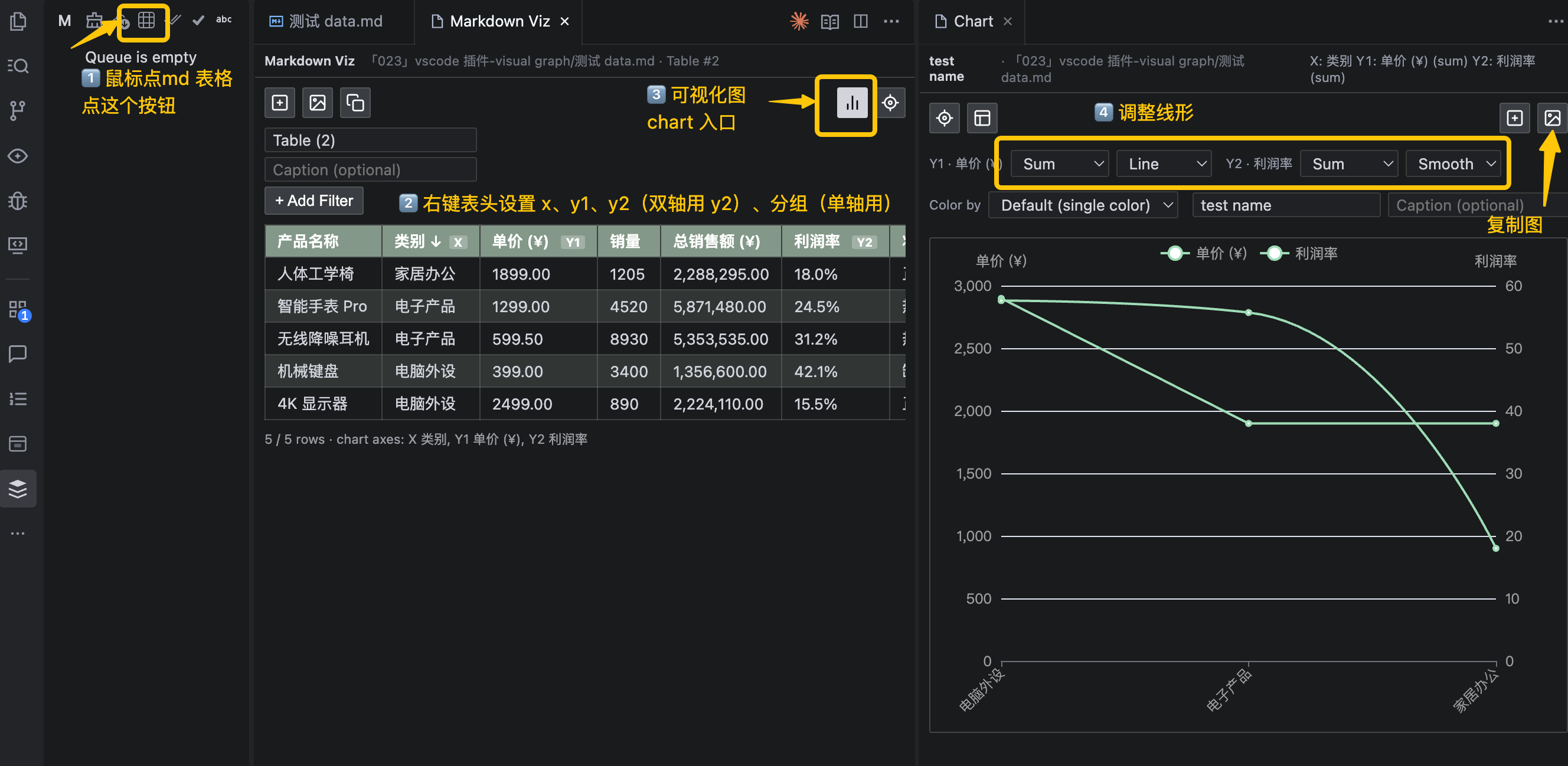Select the stacked layers icon in activity bar
Image resolution: width=1568 pixels, height=766 pixels.
click(x=18, y=489)
